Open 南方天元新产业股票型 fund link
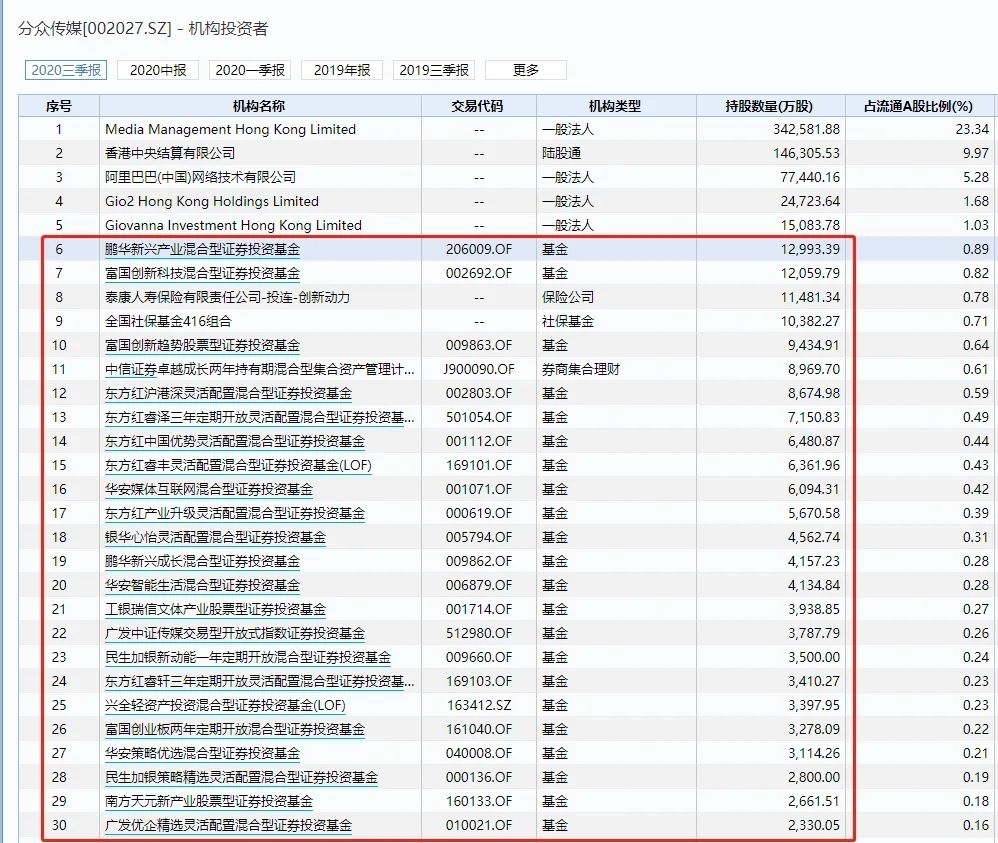Screen dimensions: 998x843 (209, 801)
